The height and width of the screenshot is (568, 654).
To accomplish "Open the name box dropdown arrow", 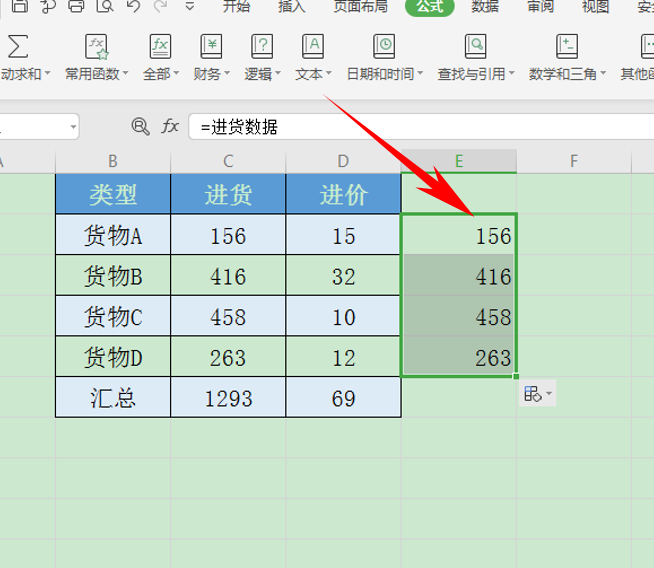I will (73, 126).
